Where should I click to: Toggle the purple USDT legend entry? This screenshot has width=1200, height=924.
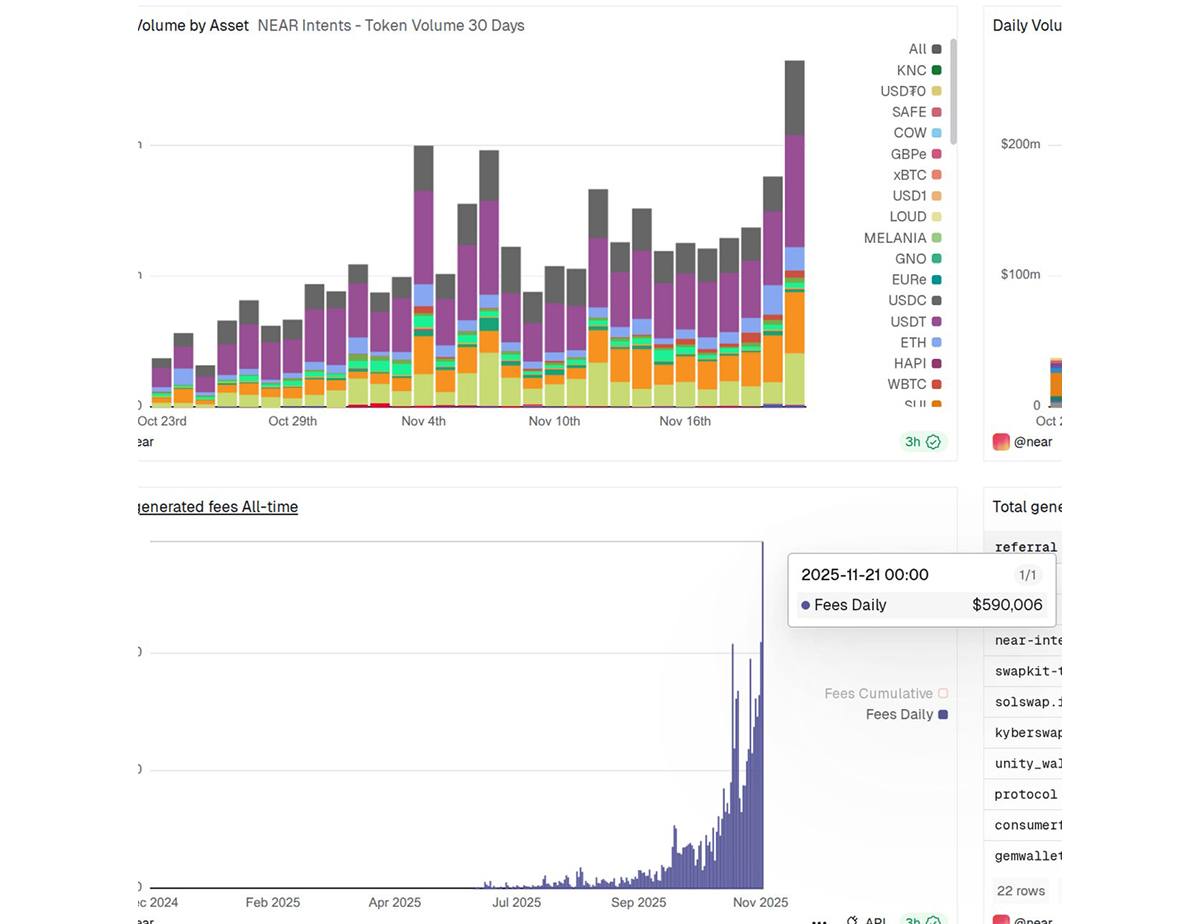916,322
